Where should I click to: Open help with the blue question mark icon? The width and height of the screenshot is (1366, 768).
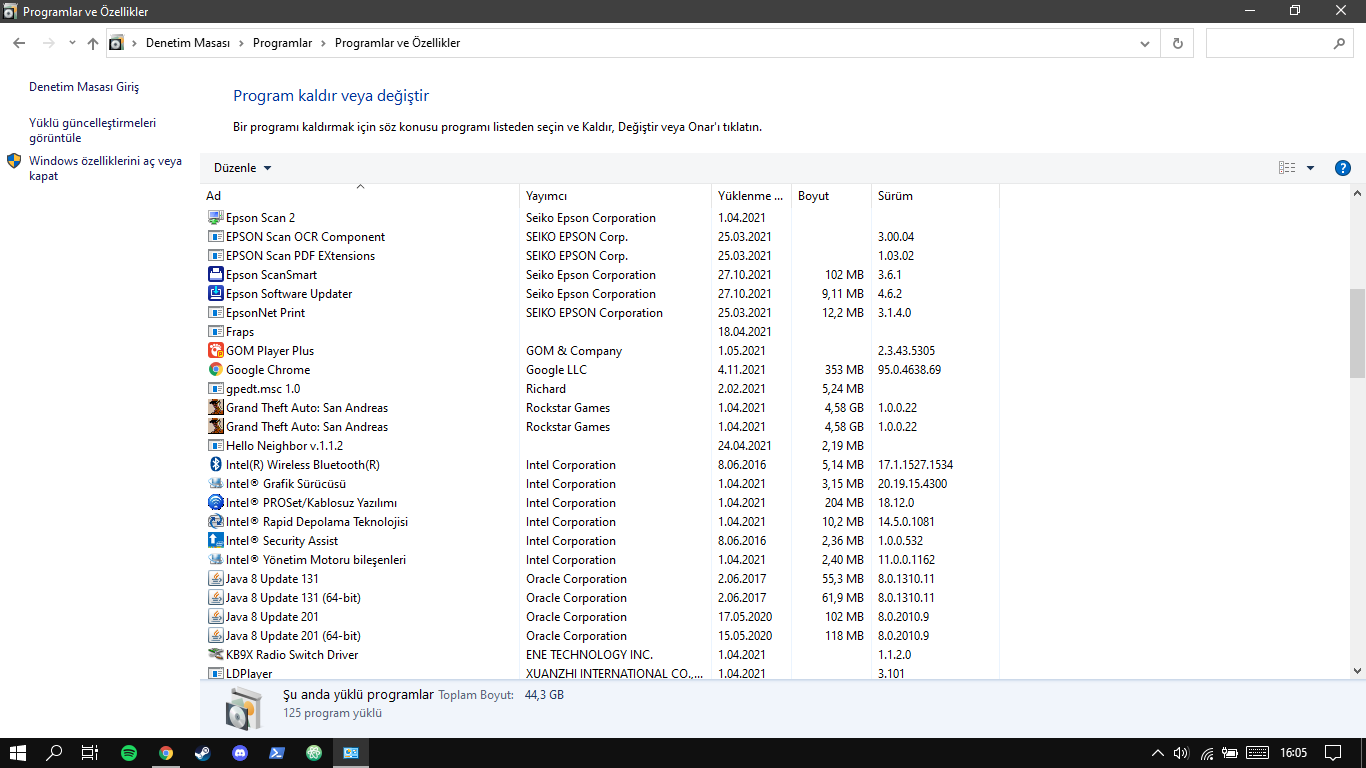tap(1343, 168)
